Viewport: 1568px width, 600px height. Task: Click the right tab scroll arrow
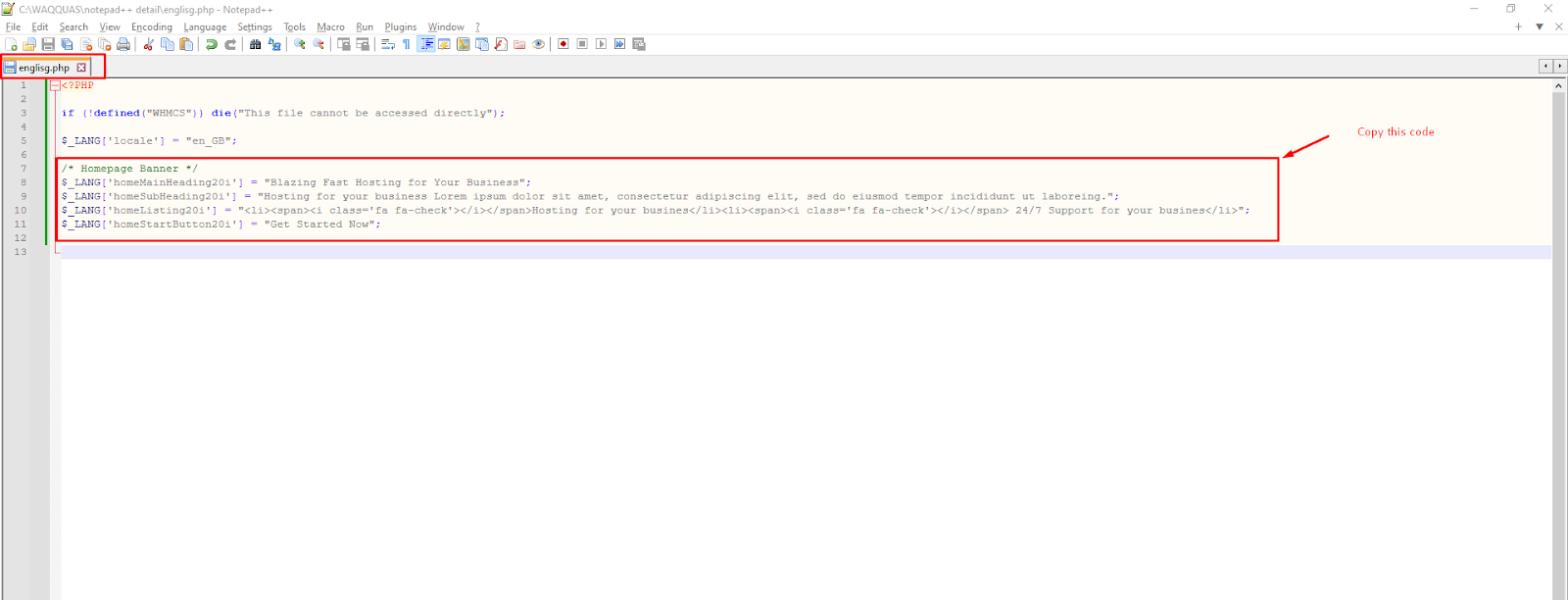[x=1560, y=66]
